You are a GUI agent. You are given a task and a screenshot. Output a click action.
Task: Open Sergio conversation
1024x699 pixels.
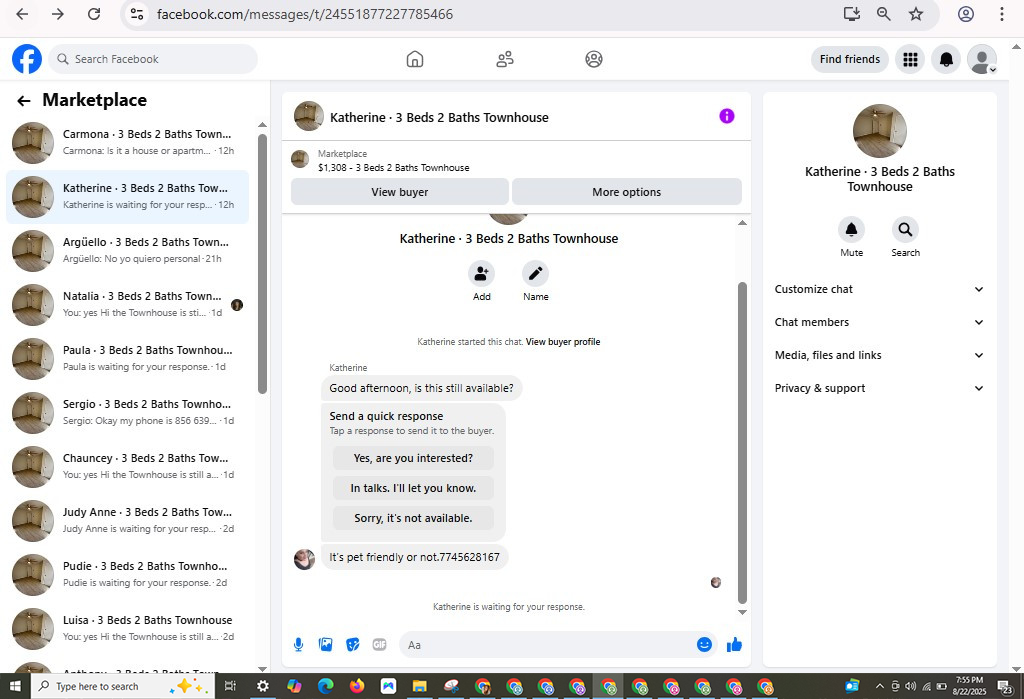(127, 413)
